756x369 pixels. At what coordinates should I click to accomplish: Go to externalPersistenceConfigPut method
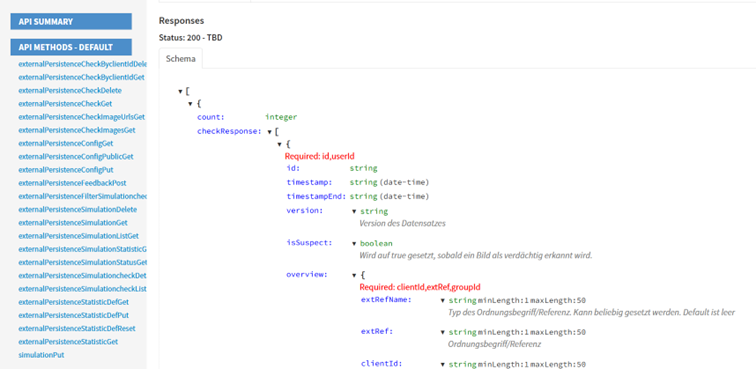(x=66, y=170)
